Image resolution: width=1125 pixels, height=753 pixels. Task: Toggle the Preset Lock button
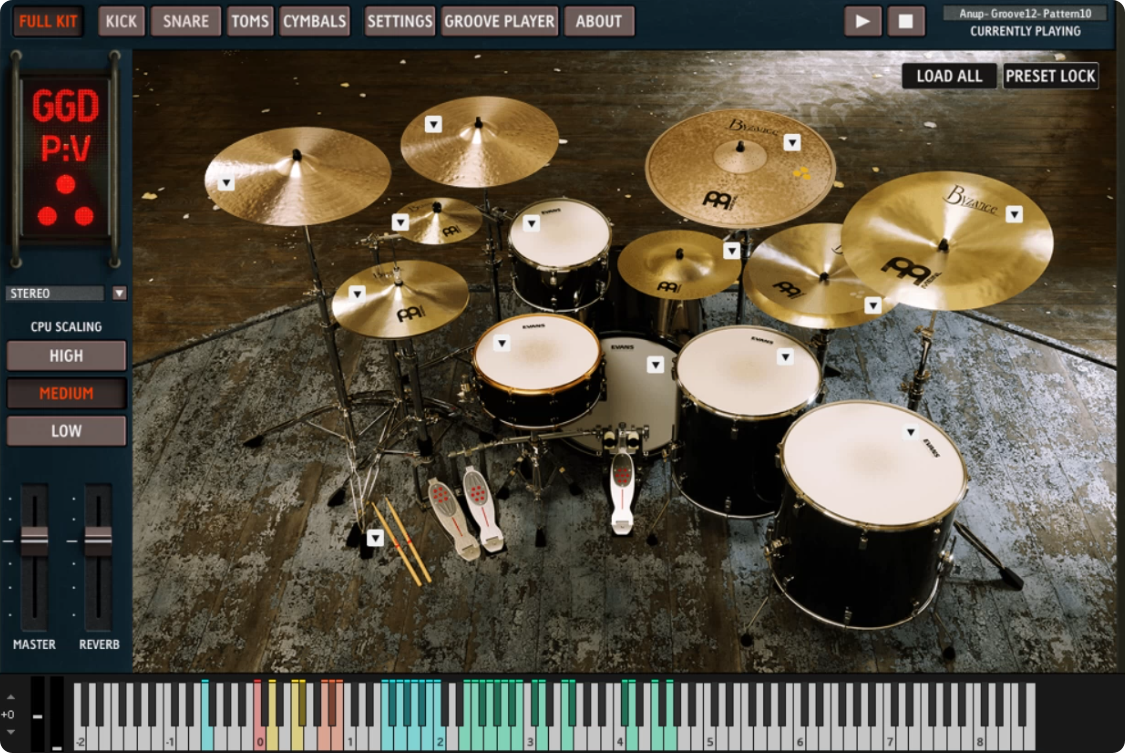click(x=1050, y=76)
